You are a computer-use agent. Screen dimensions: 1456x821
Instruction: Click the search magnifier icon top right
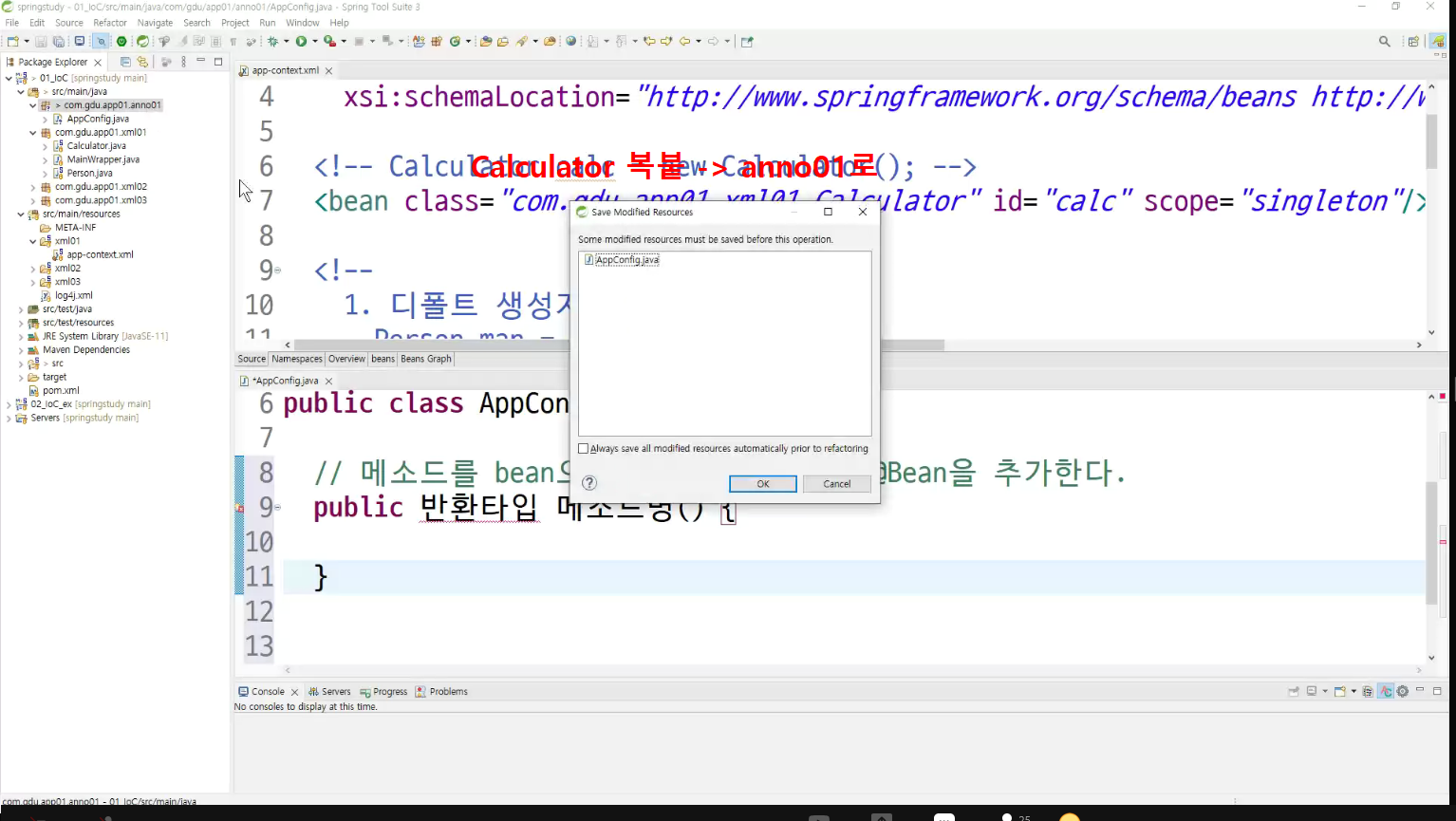[x=1385, y=42]
